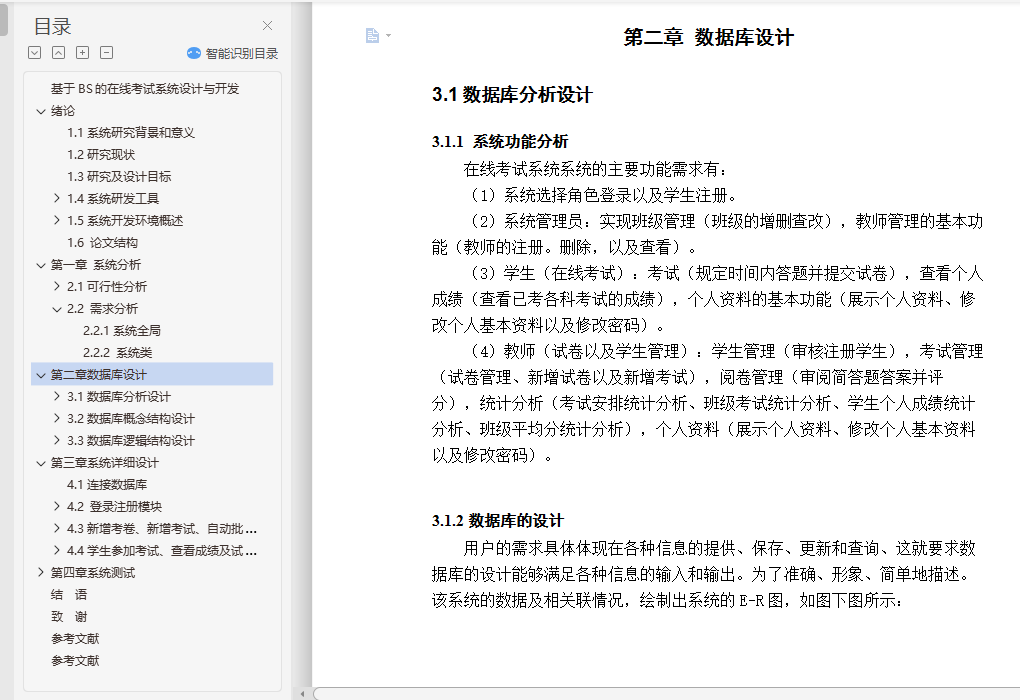Click 1.4 系统研发工具 outline text
Image resolution: width=1020 pixels, height=700 pixels.
point(113,198)
